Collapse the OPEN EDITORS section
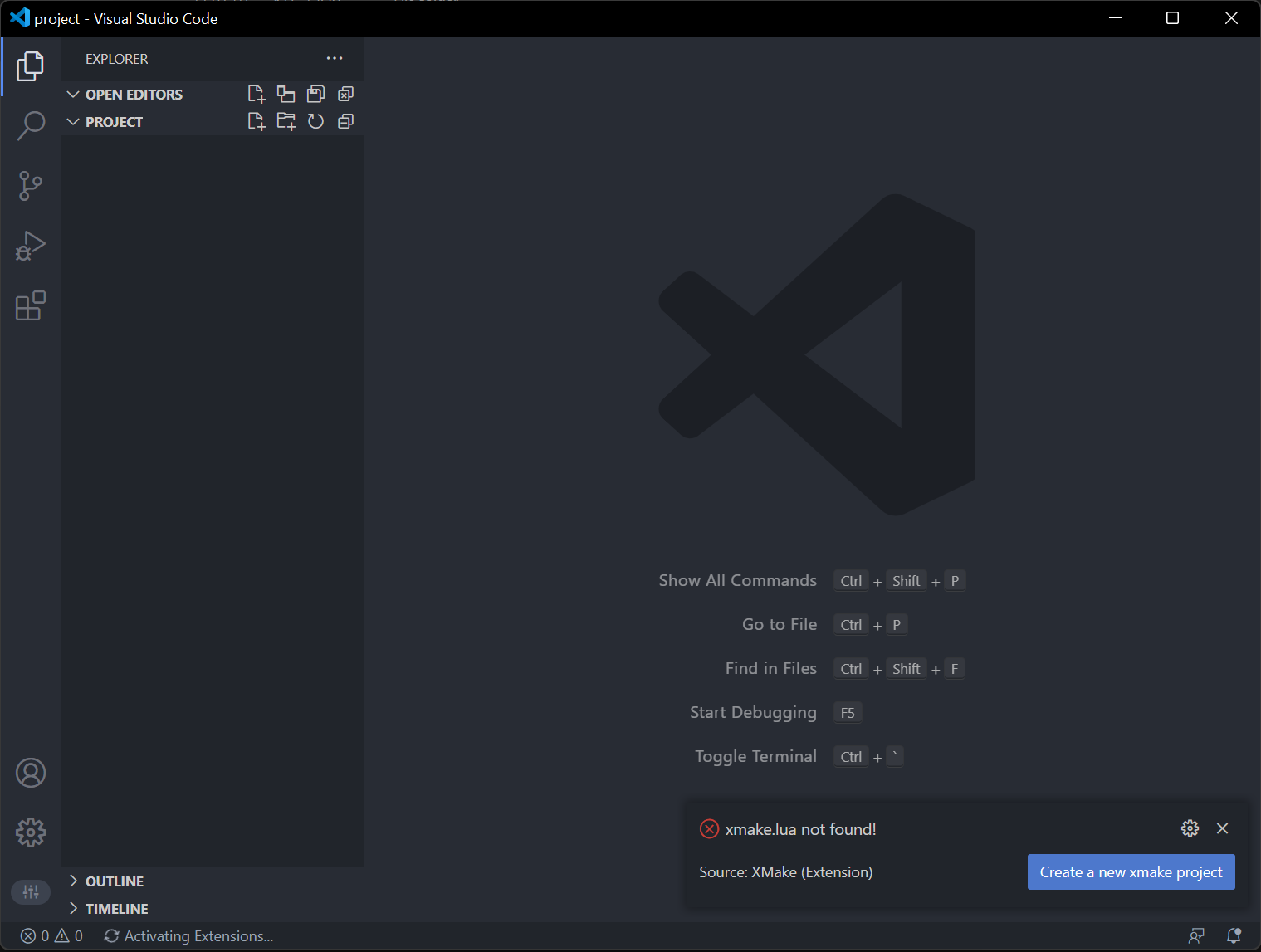This screenshot has height=952, width=1261. pos(73,94)
